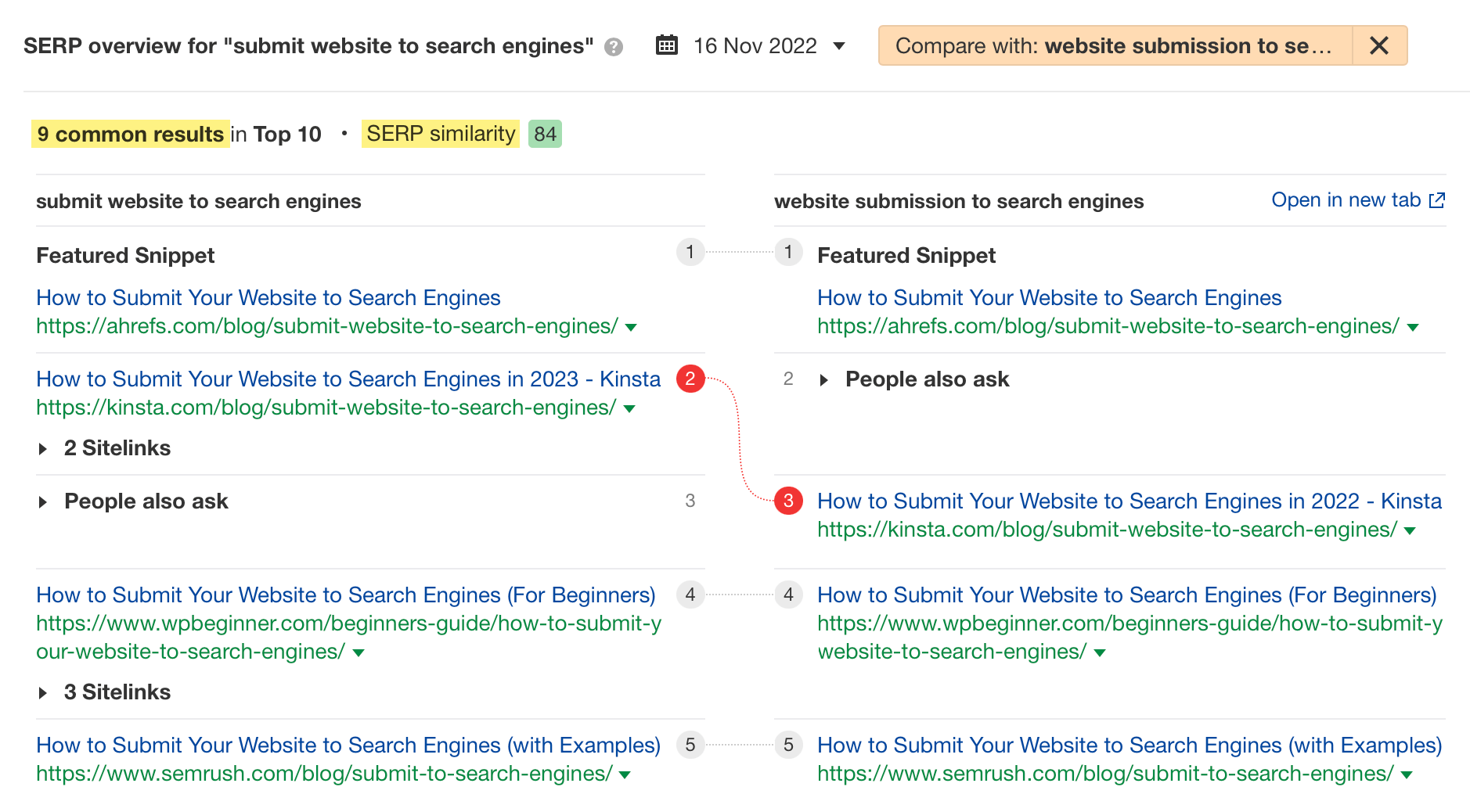Click the external link icon beside Open in new tab
This screenshot has height=812, width=1470.
coord(1437,200)
